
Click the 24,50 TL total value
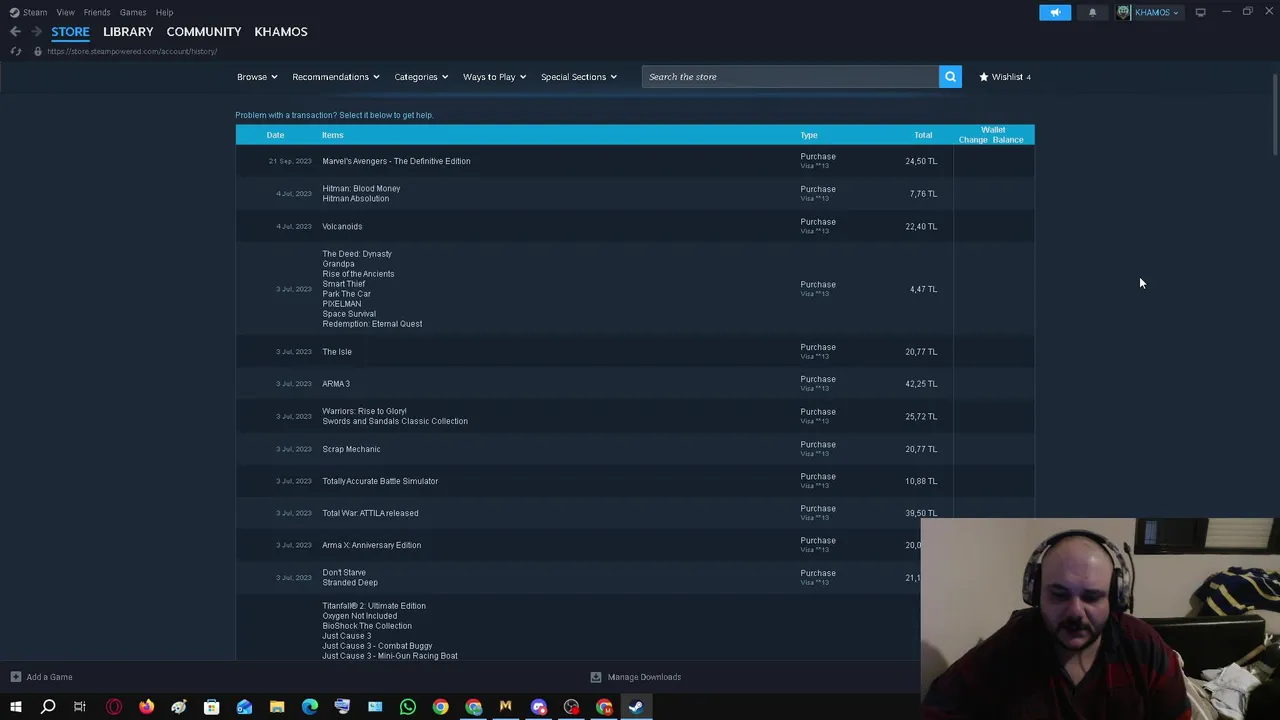pyautogui.click(x=921, y=161)
